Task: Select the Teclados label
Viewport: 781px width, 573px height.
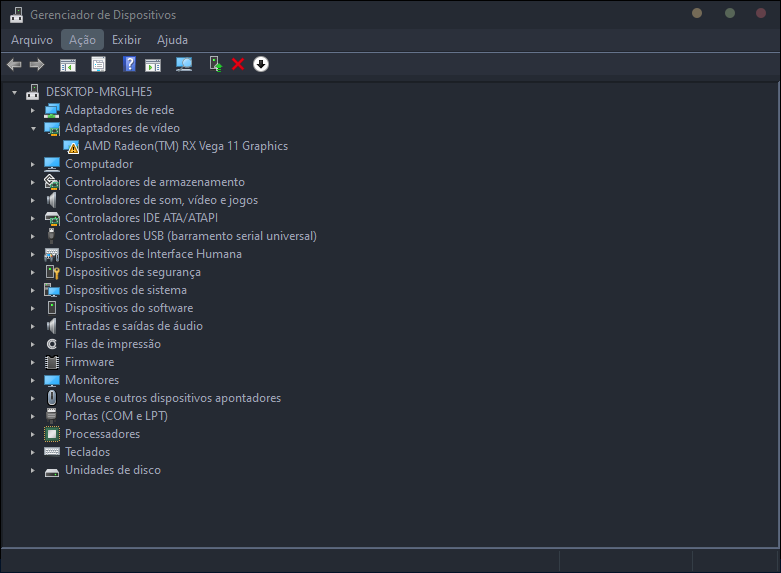Action: point(88,452)
